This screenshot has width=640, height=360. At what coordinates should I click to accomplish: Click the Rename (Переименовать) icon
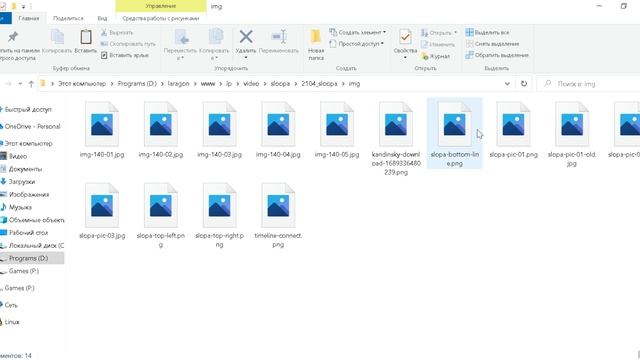(x=279, y=37)
